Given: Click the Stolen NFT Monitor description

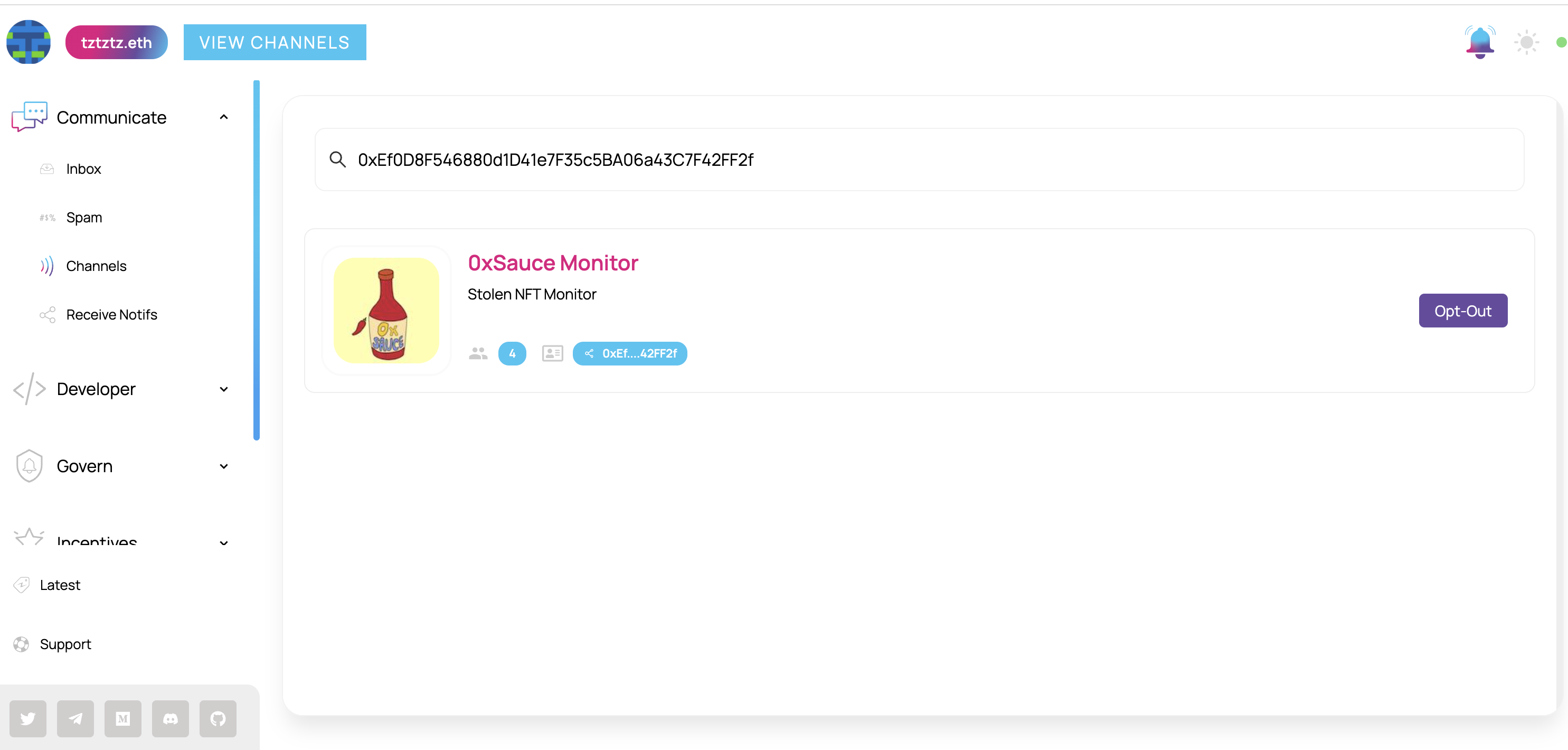Looking at the screenshot, I should [532, 295].
